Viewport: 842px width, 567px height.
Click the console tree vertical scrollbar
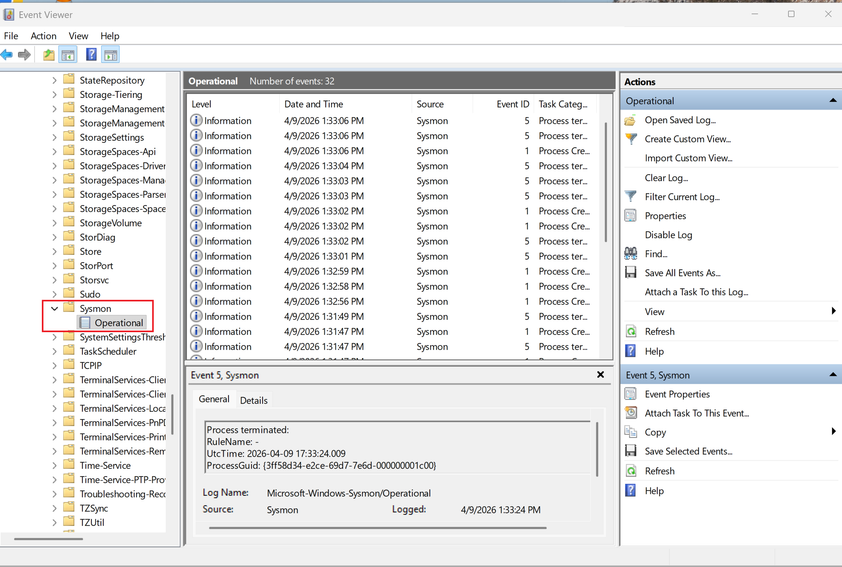tap(172, 415)
